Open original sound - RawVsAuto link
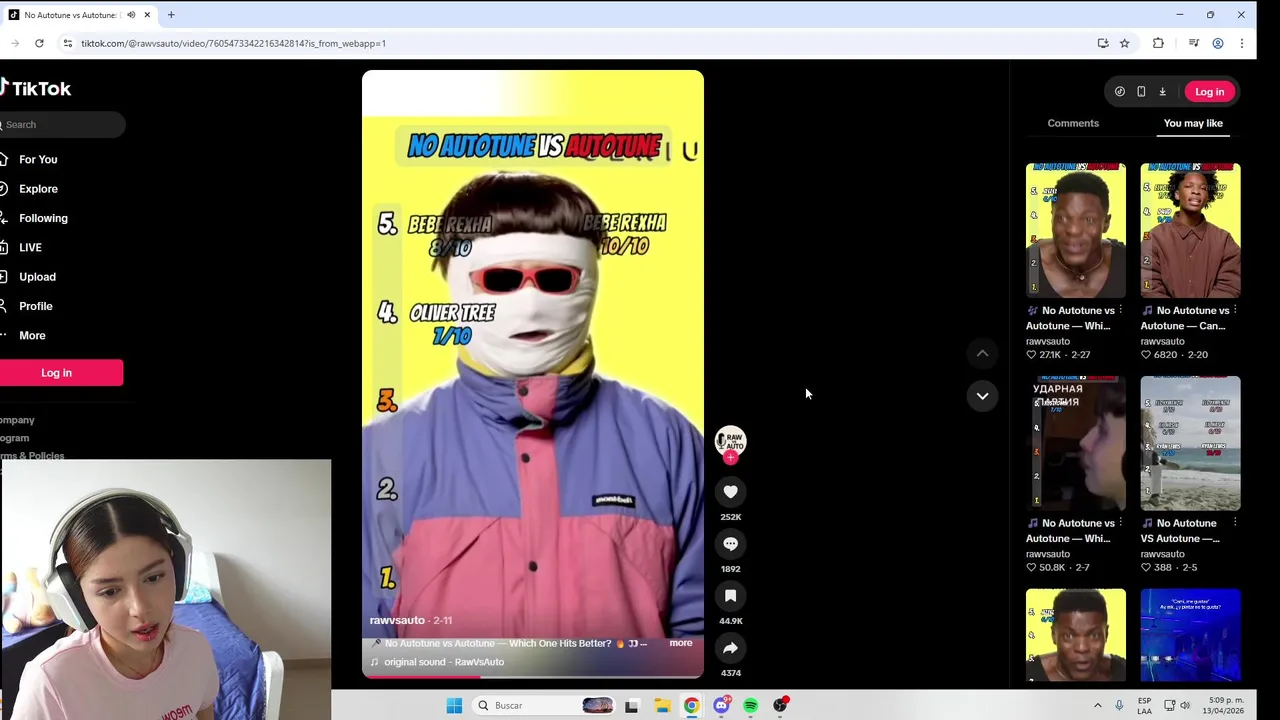Screen dimensions: 1280x720 tap(444, 662)
